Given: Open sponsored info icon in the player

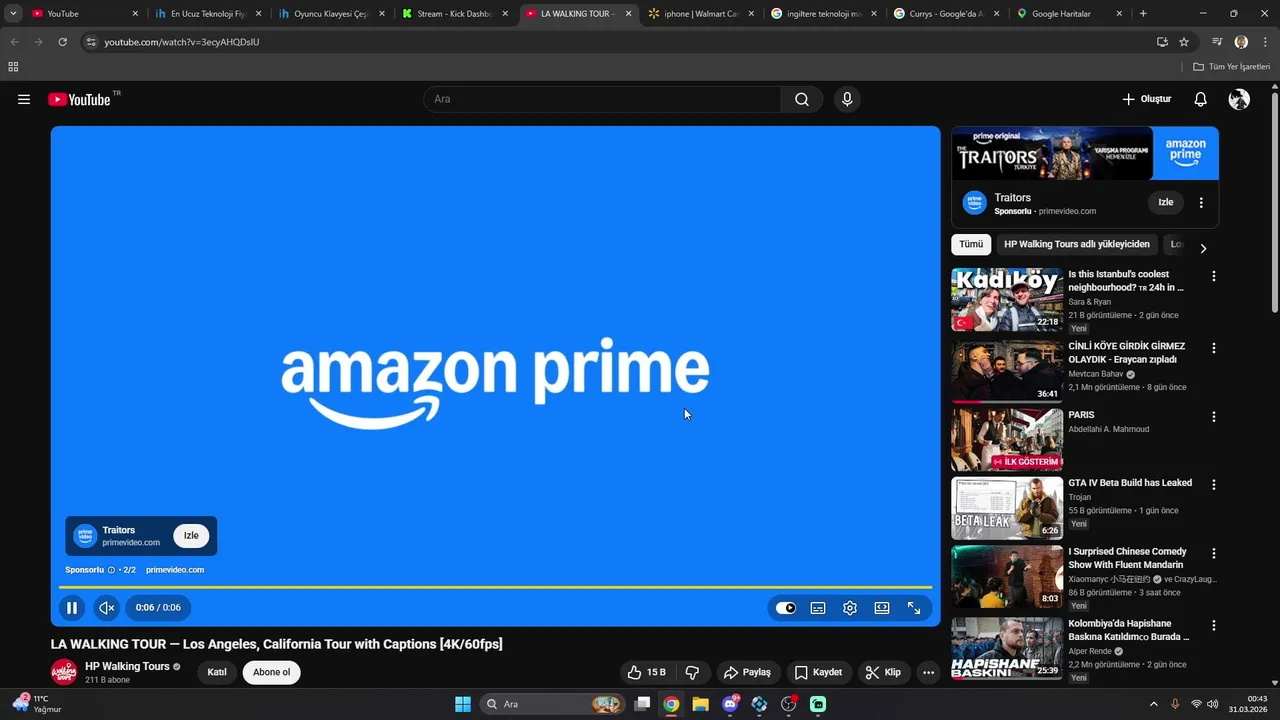Looking at the screenshot, I should click(111, 570).
